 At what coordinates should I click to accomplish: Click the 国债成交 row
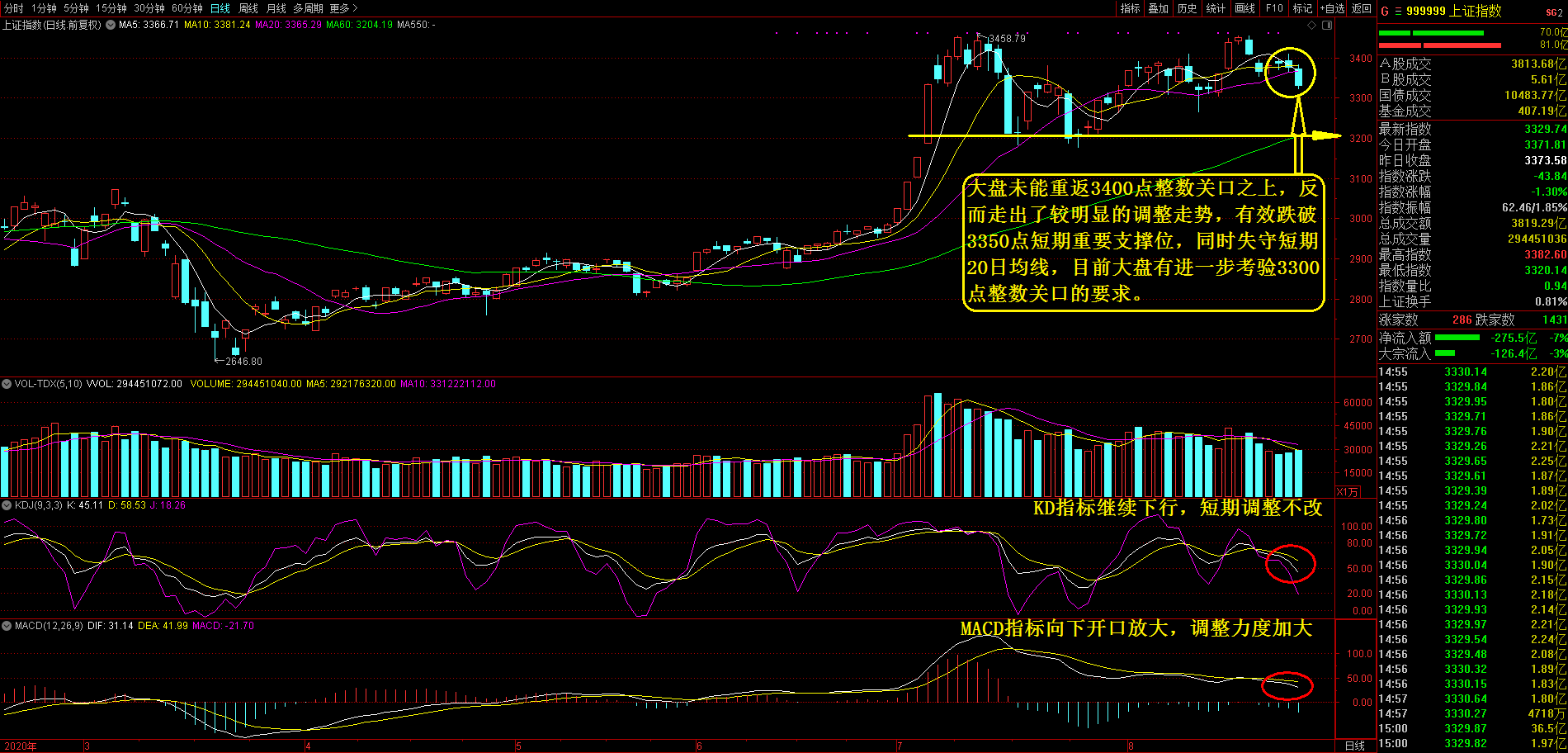coord(1472,95)
